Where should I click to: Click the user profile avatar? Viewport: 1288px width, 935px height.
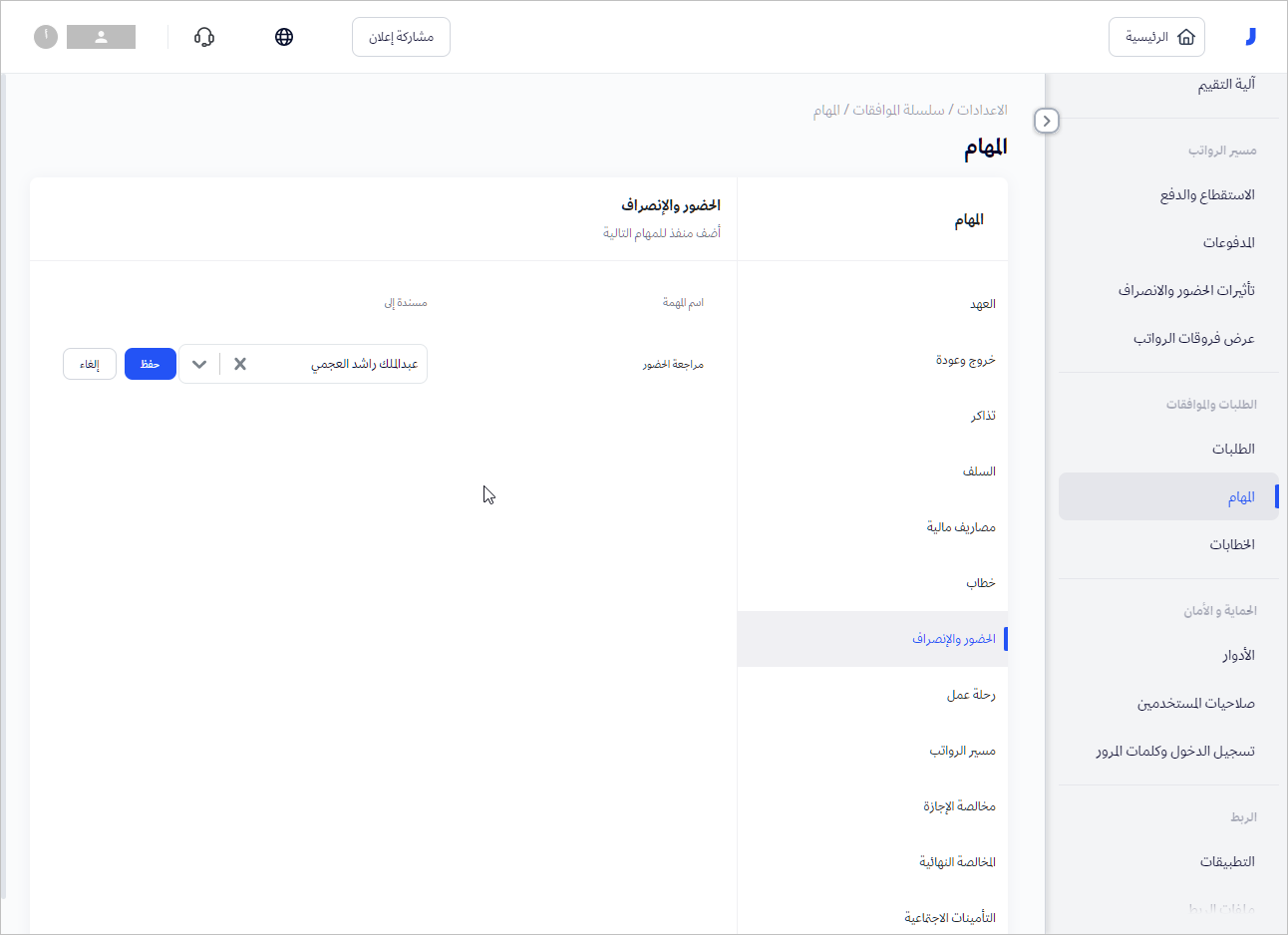click(x=101, y=37)
